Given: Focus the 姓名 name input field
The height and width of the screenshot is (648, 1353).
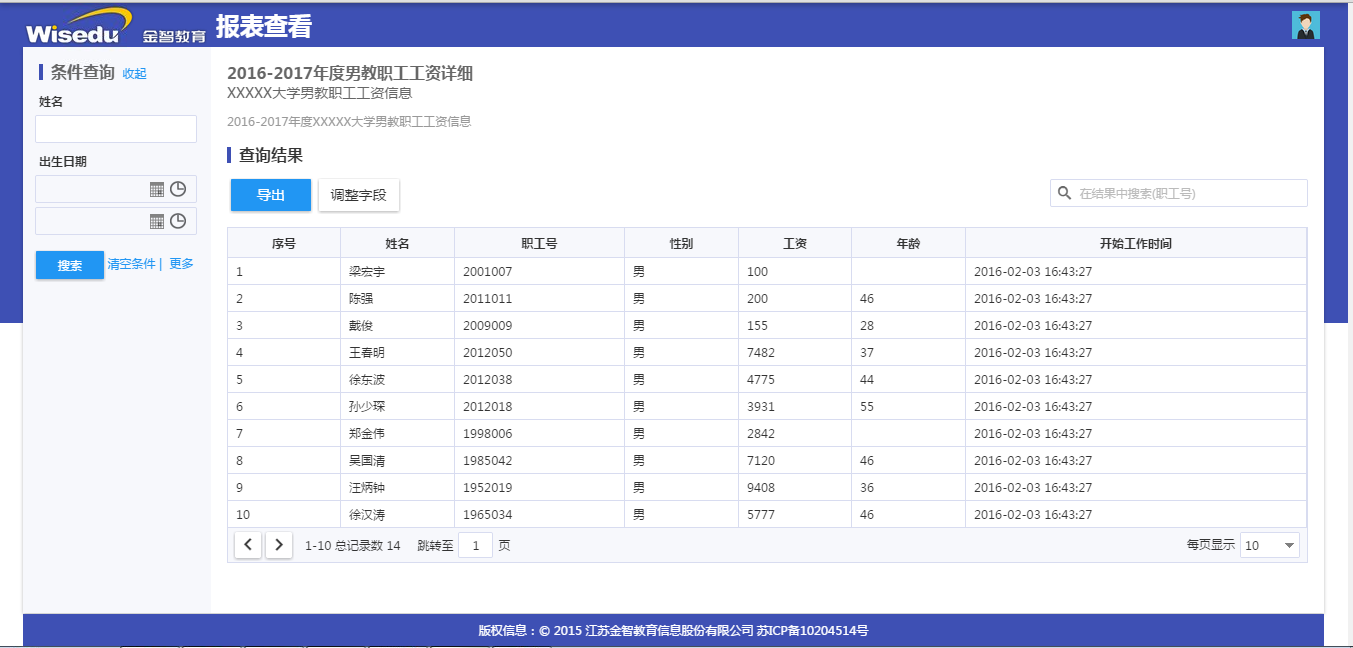Looking at the screenshot, I should (x=116, y=129).
